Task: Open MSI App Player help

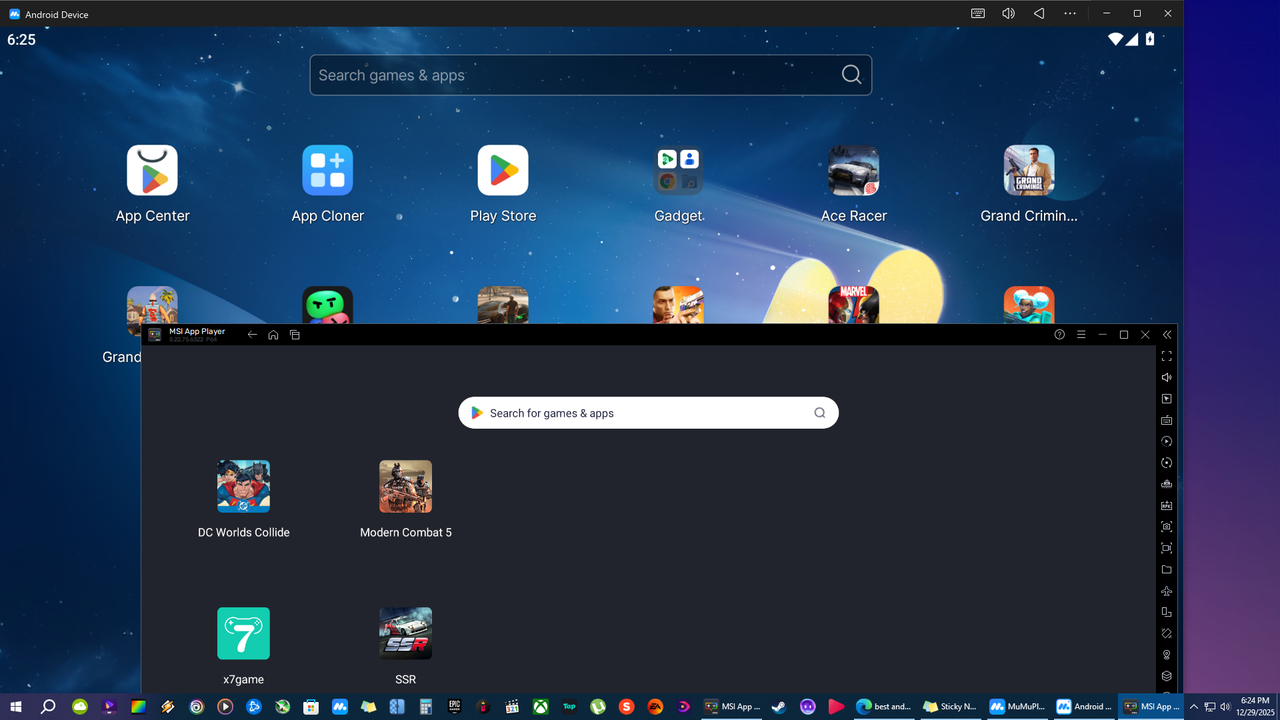Action: [x=1060, y=335]
